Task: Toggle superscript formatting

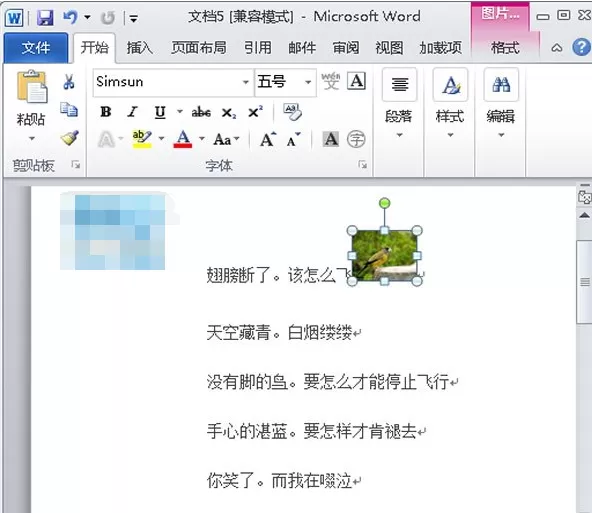Action: coord(255,112)
